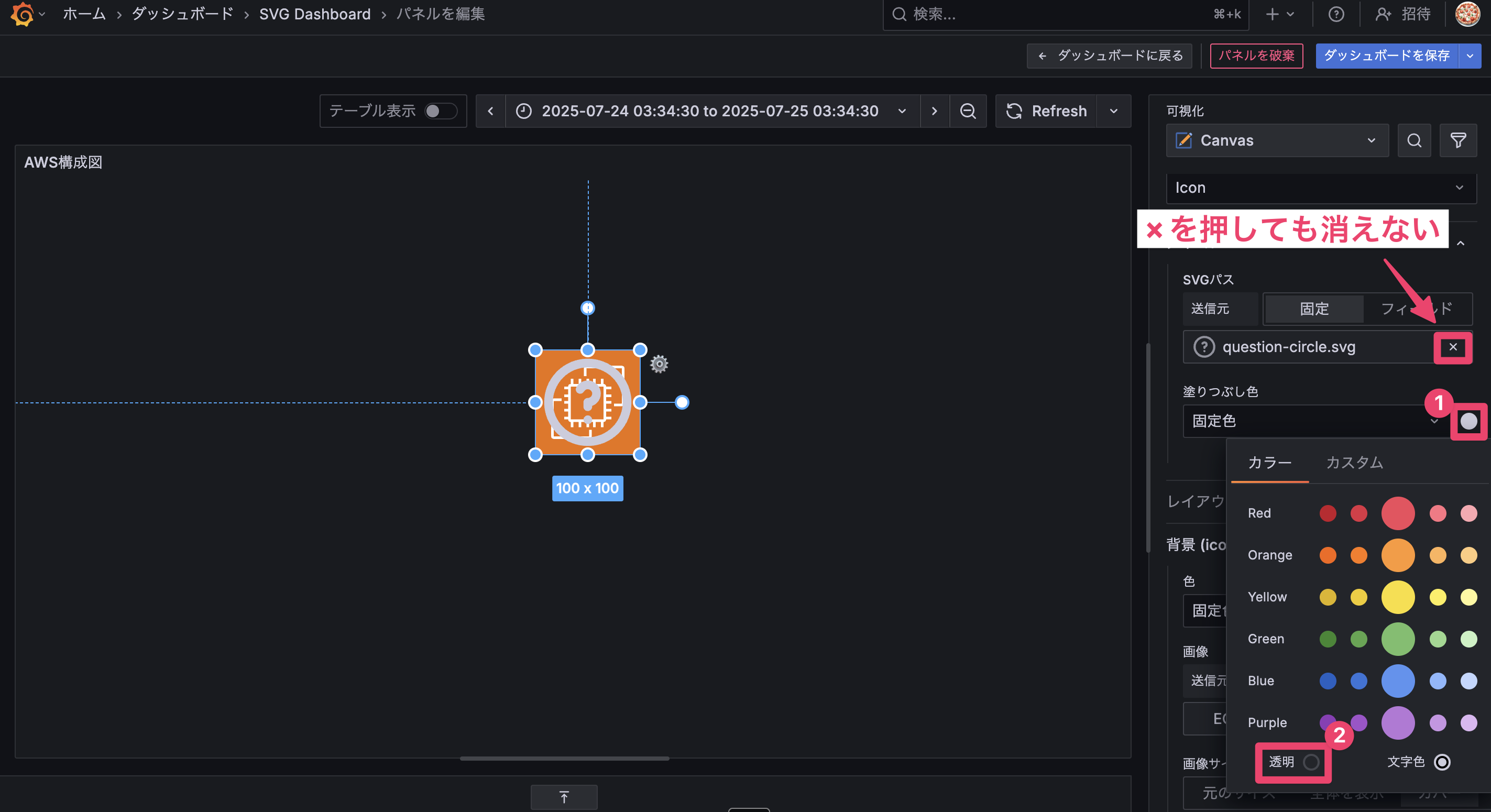This screenshot has height=812, width=1491.
Task: Pick the large primary Orange swatch
Action: pos(1398,555)
